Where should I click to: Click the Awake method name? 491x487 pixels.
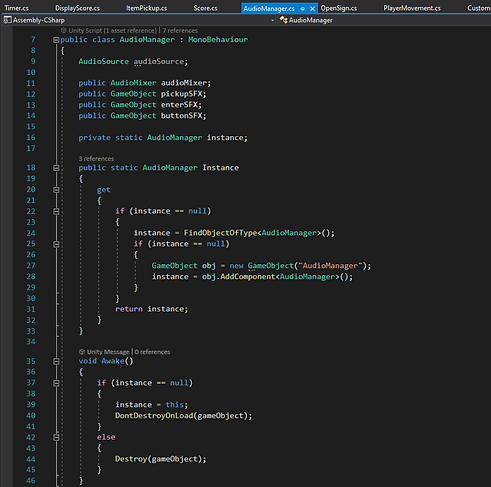pos(113,361)
